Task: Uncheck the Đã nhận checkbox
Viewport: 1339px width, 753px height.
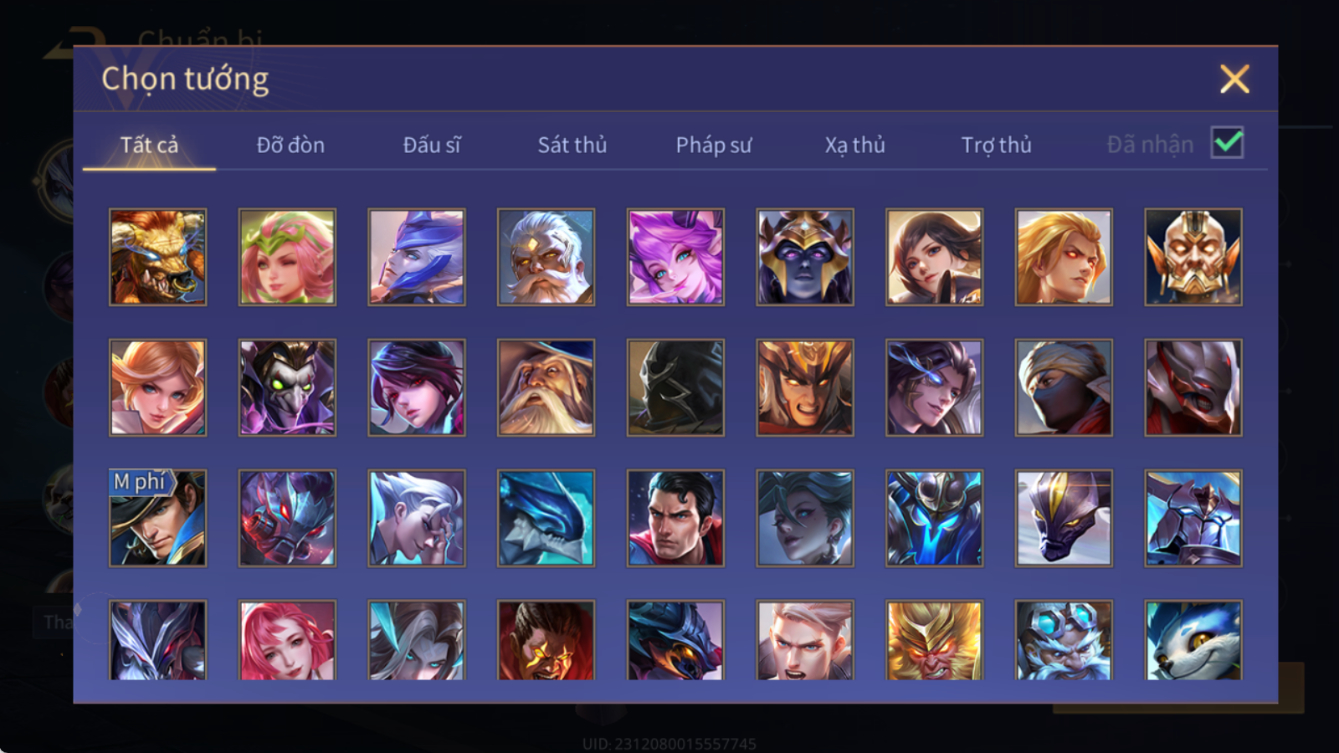Action: tap(1227, 143)
